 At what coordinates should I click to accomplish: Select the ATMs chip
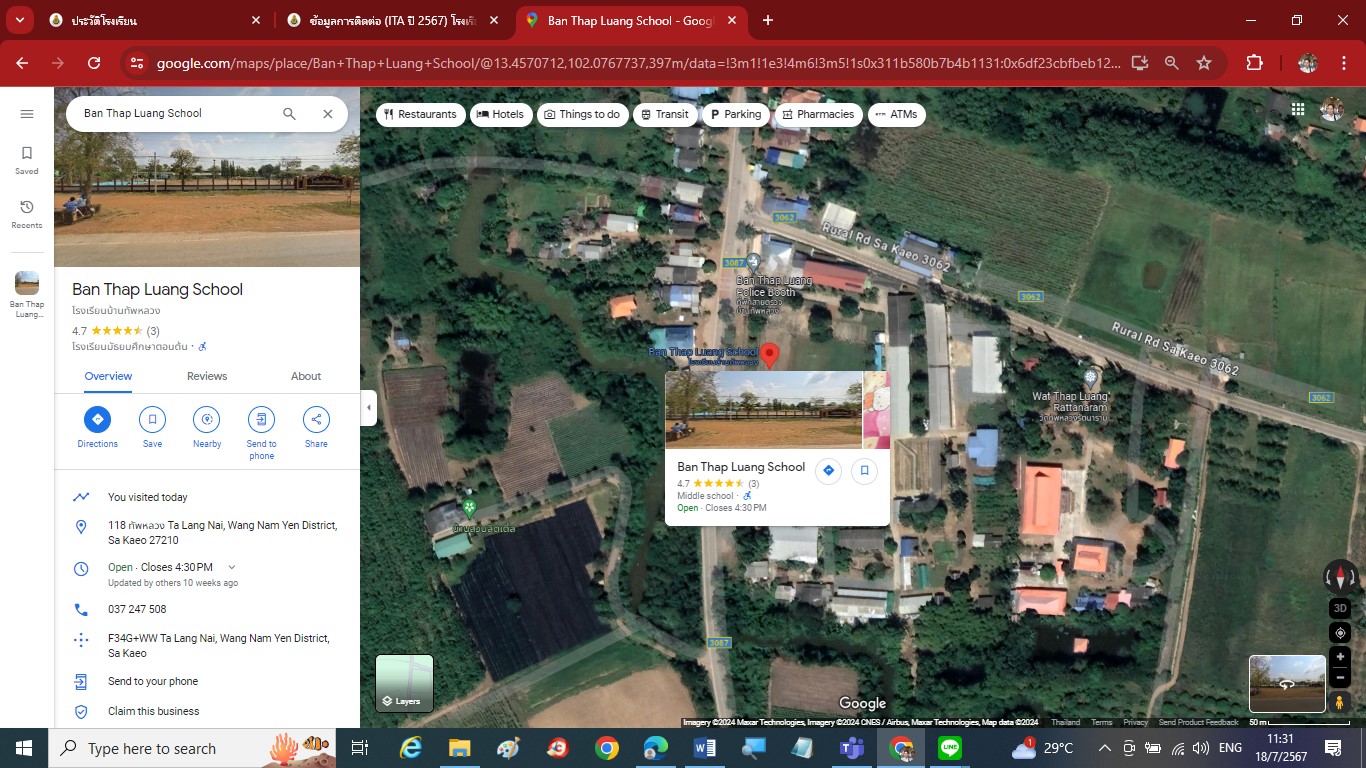(x=896, y=114)
